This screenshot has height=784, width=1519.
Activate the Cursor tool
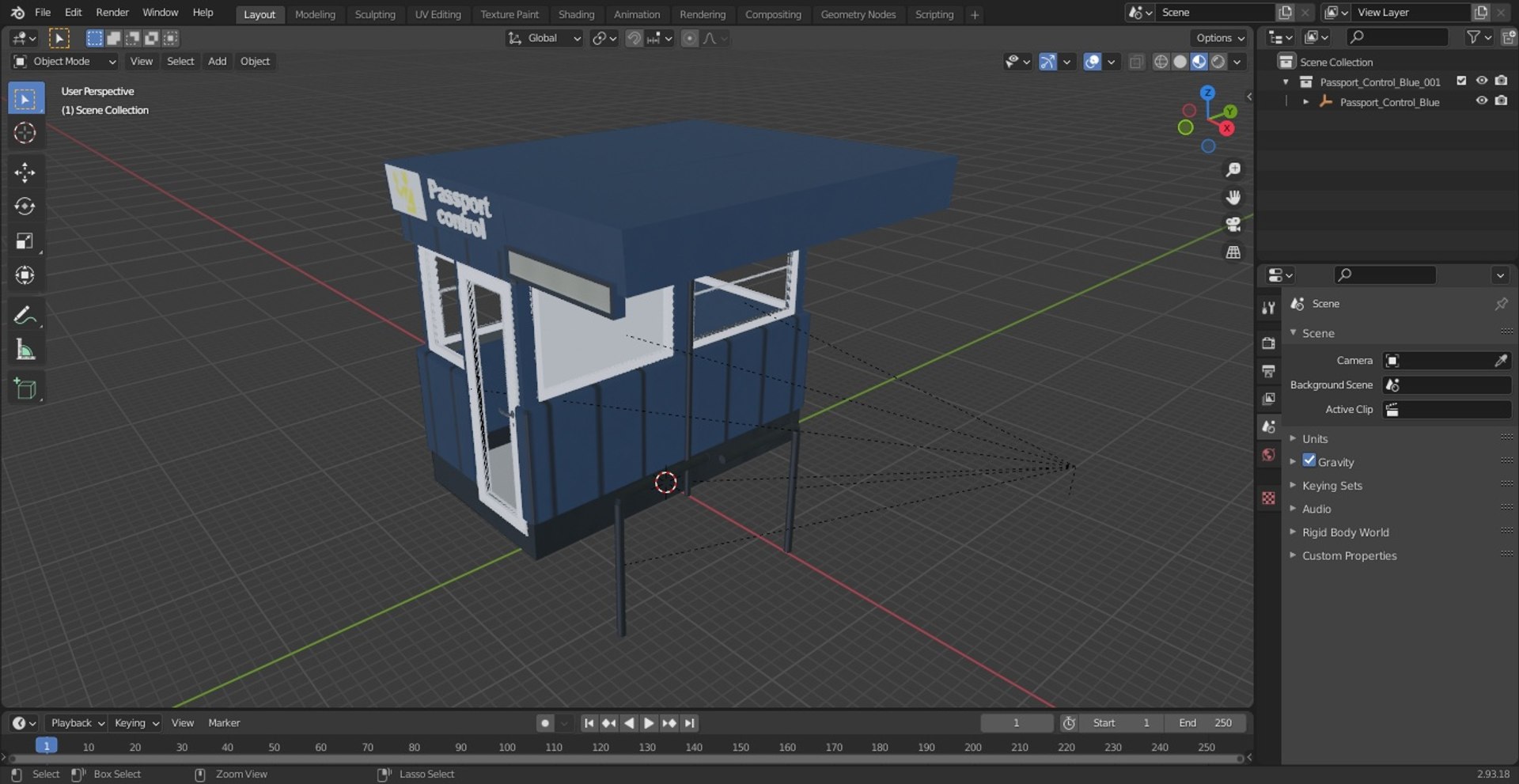pyautogui.click(x=25, y=133)
